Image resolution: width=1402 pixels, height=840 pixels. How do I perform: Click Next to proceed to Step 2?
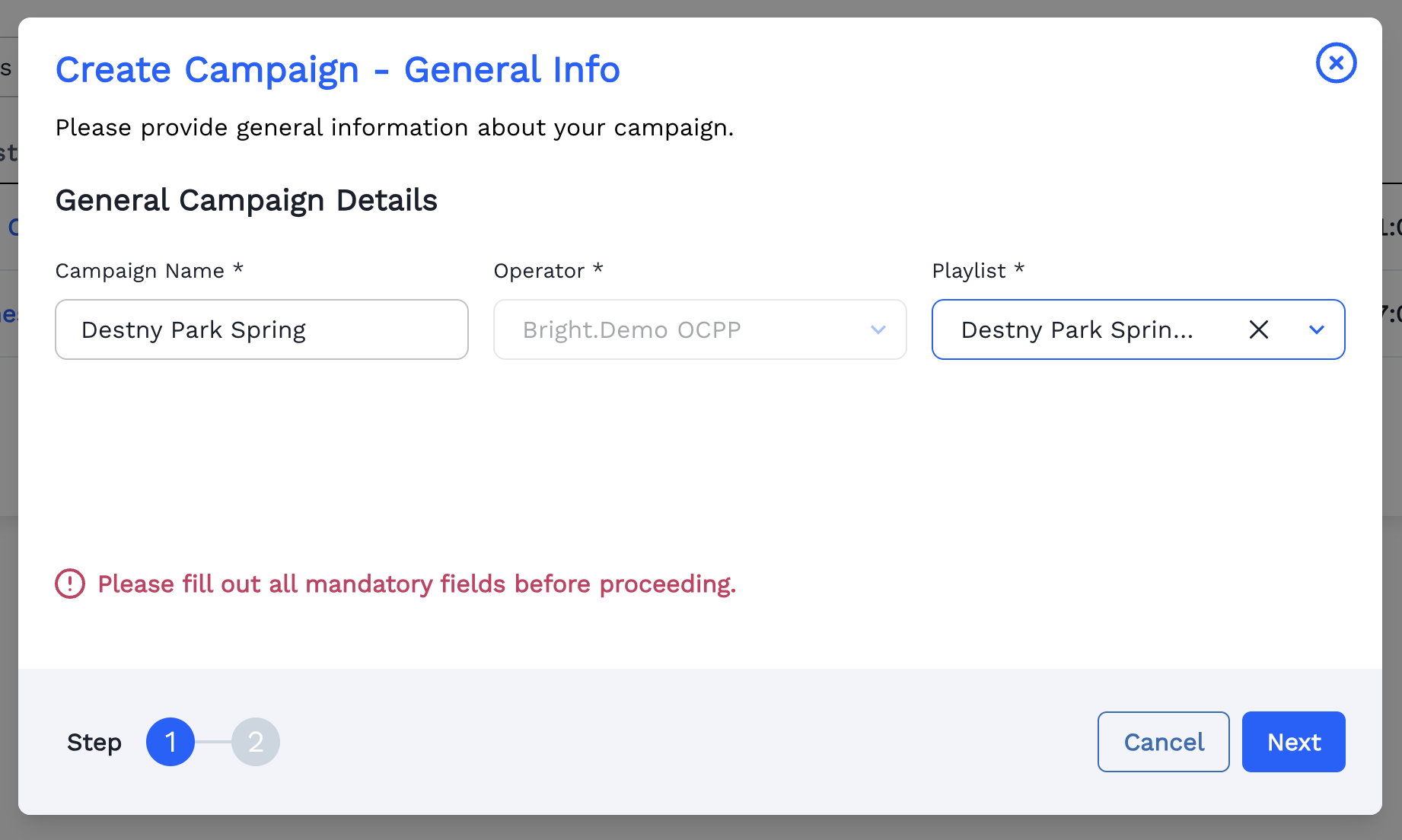[1293, 742]
